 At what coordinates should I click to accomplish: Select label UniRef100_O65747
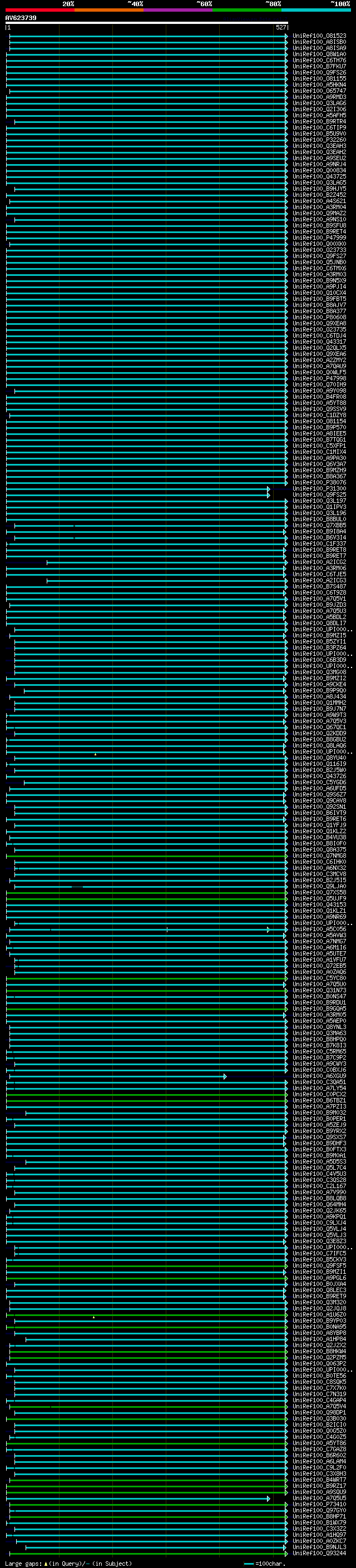pyautogui.click(x=319, y=91)
